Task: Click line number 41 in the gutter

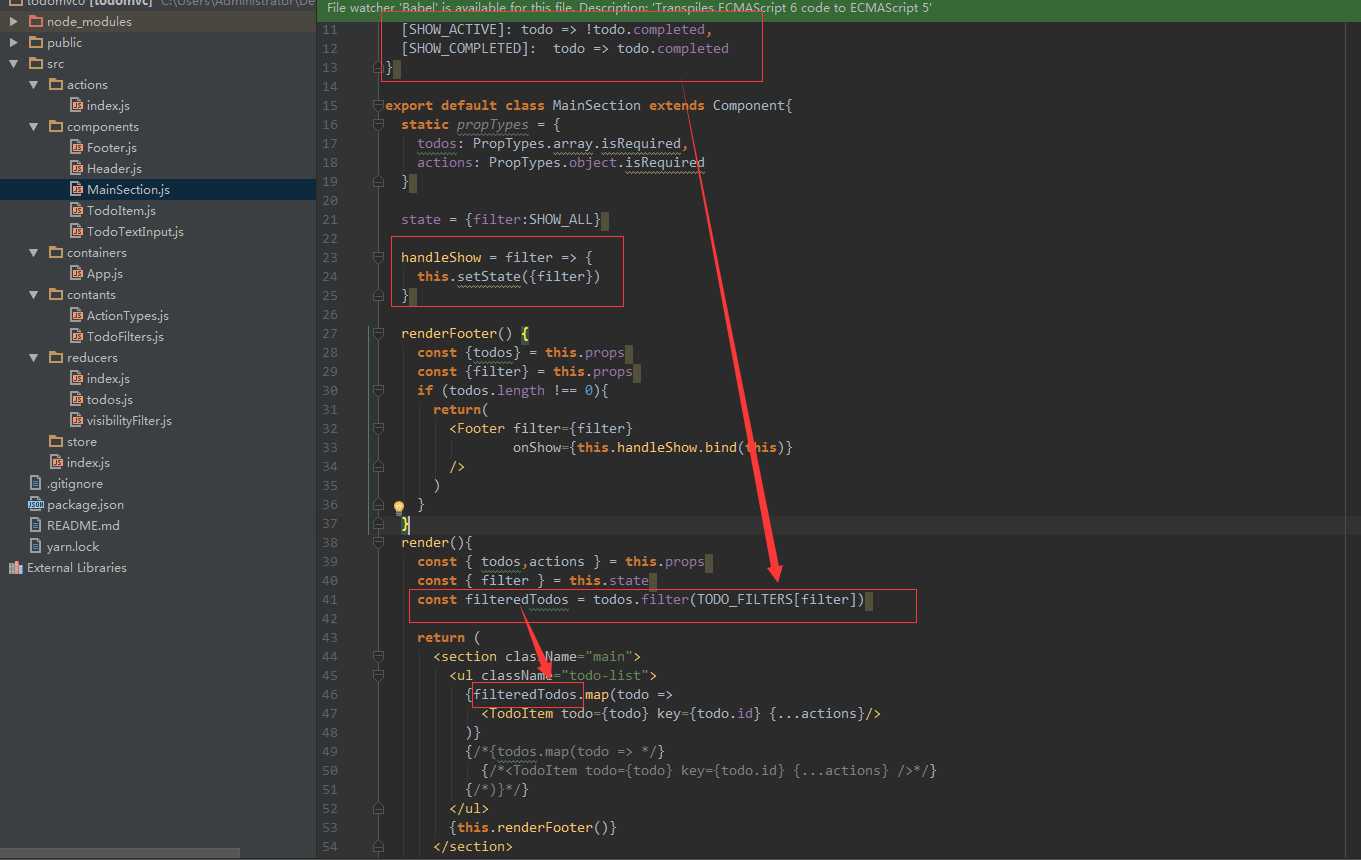Action: [x=330, y=599]
